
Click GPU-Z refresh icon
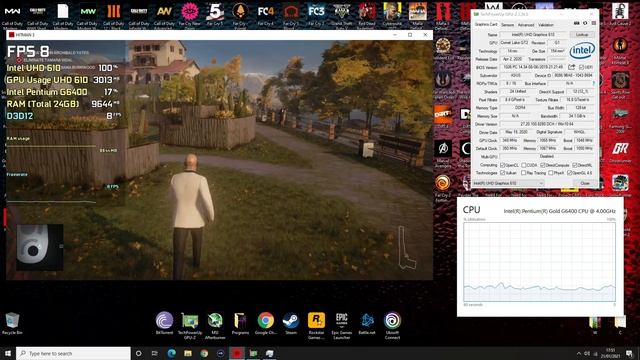tap(585, 24)
